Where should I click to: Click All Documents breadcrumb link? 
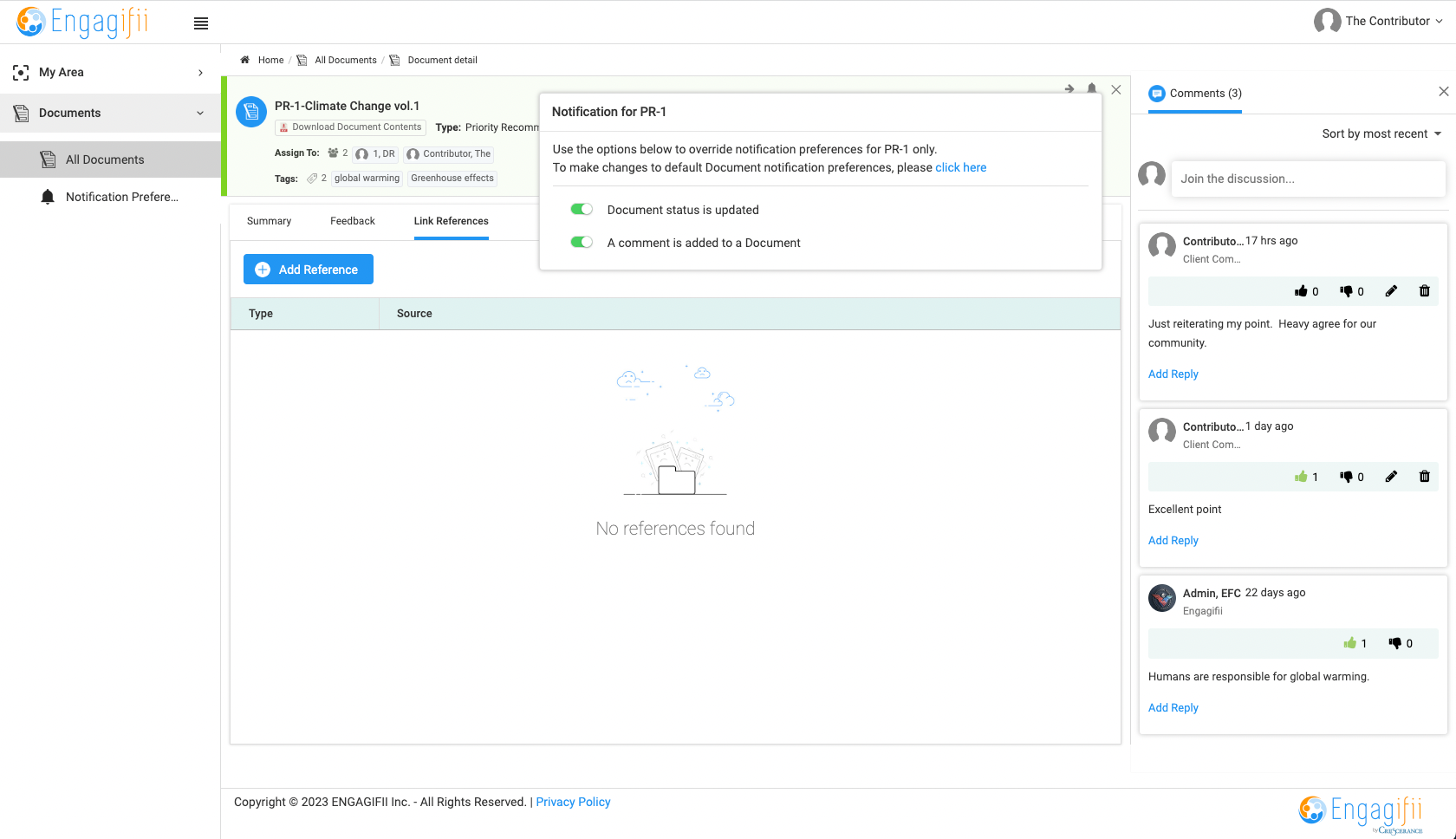click(346, 60)
